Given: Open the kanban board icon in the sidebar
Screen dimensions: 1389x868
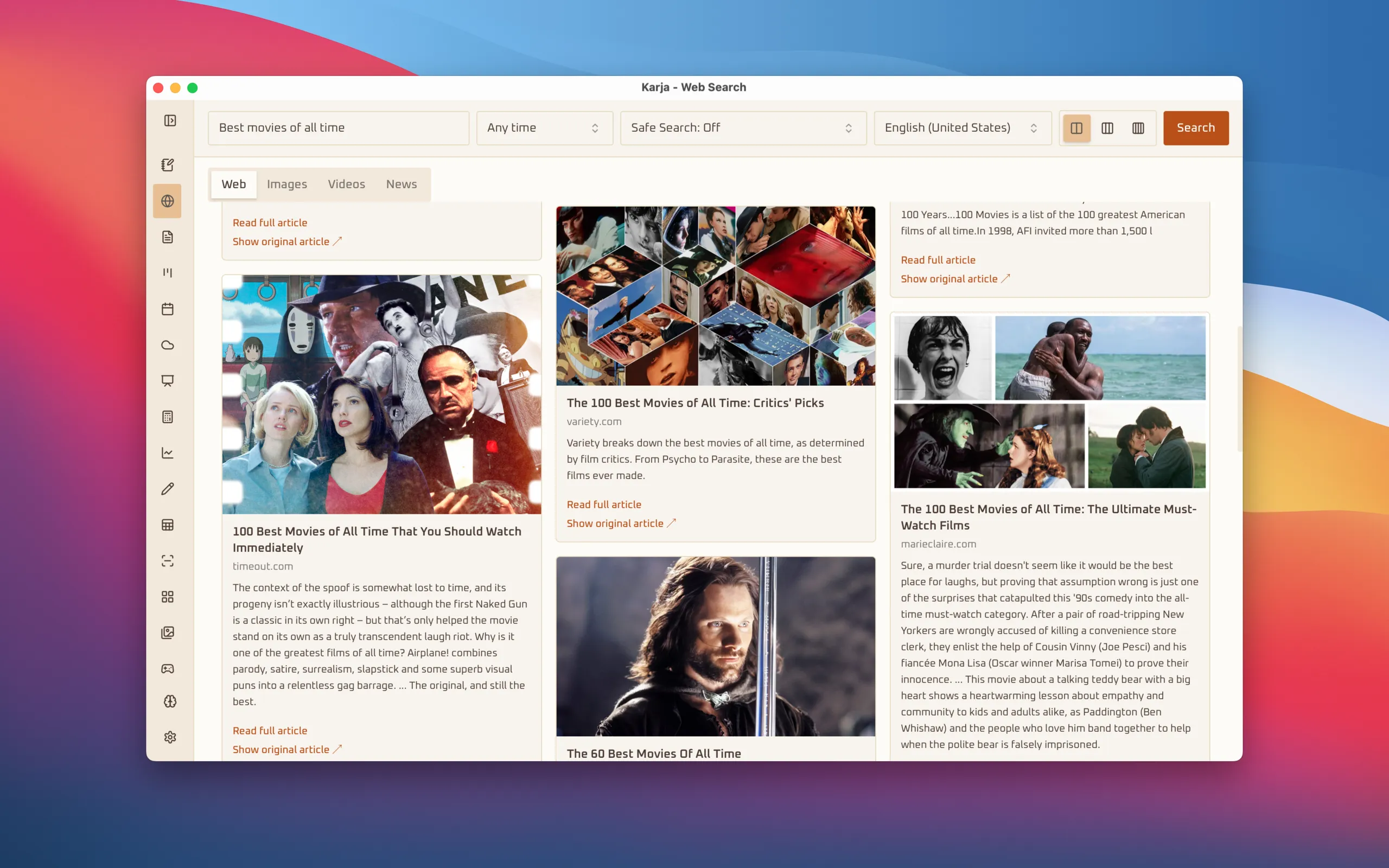Looking at the screenshot, I should tap(168, 273).
